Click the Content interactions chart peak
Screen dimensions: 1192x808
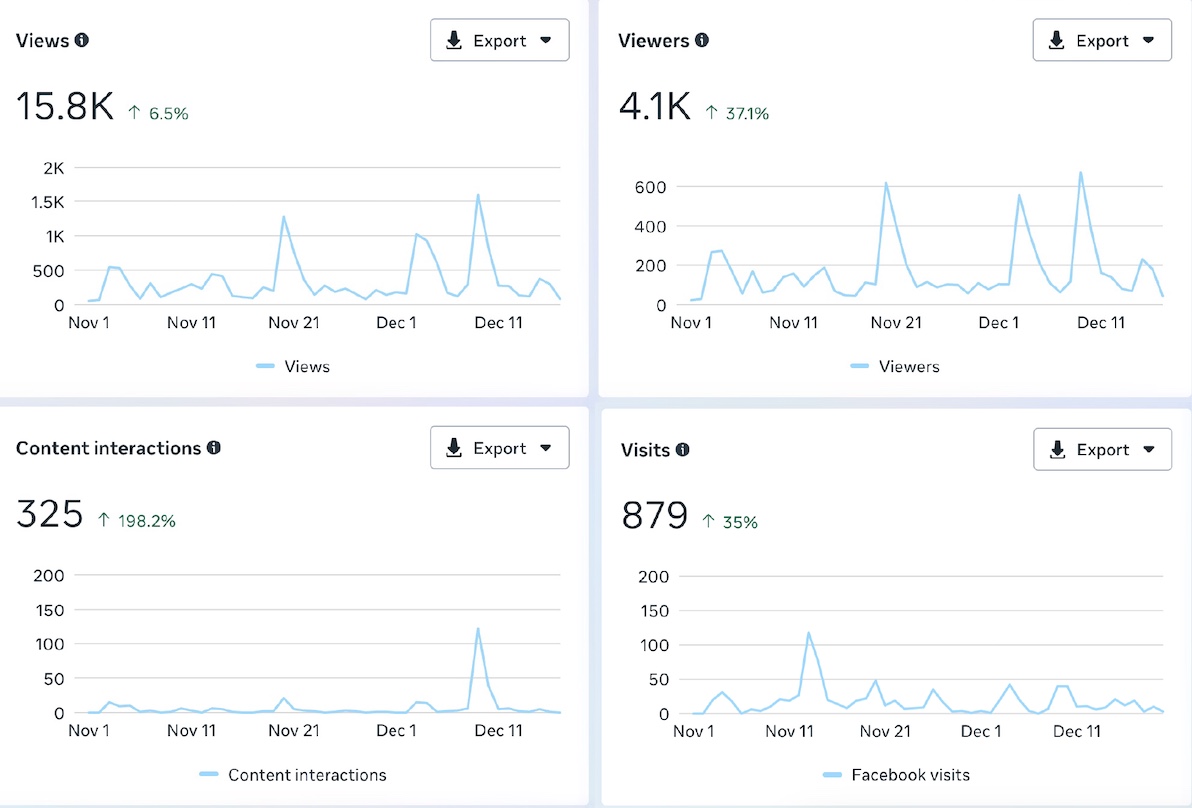click(478, 629)
